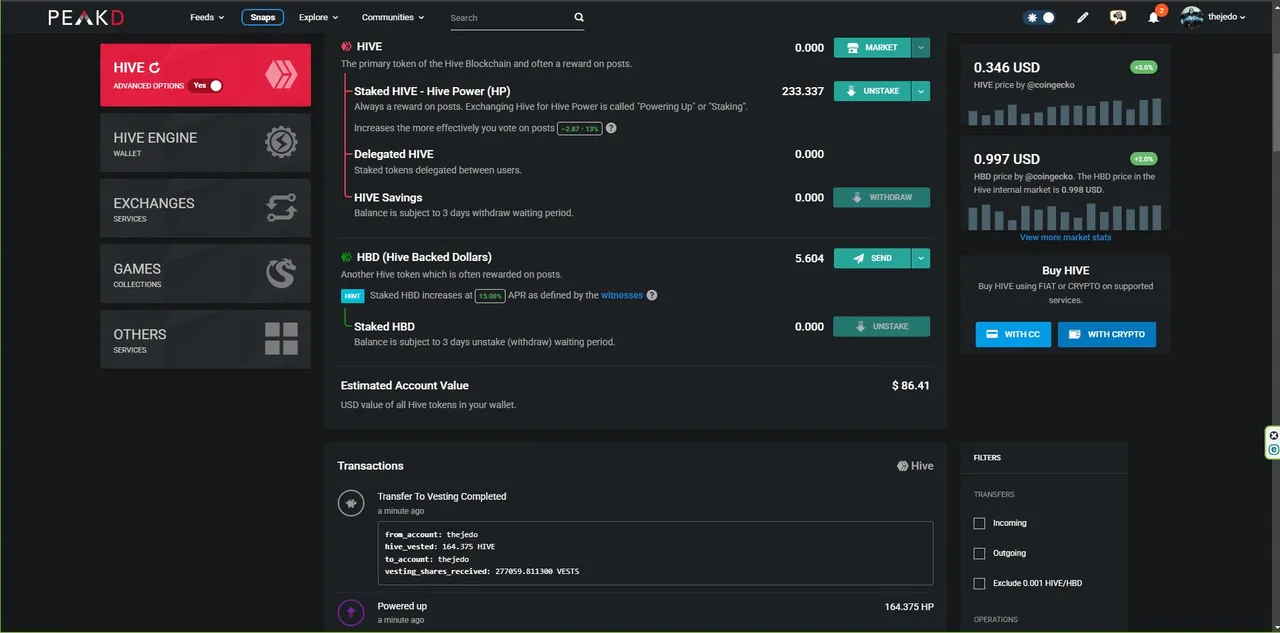The image size is (1280, 633).
Task: Click the Others grid icon
Action: (281, 339)
